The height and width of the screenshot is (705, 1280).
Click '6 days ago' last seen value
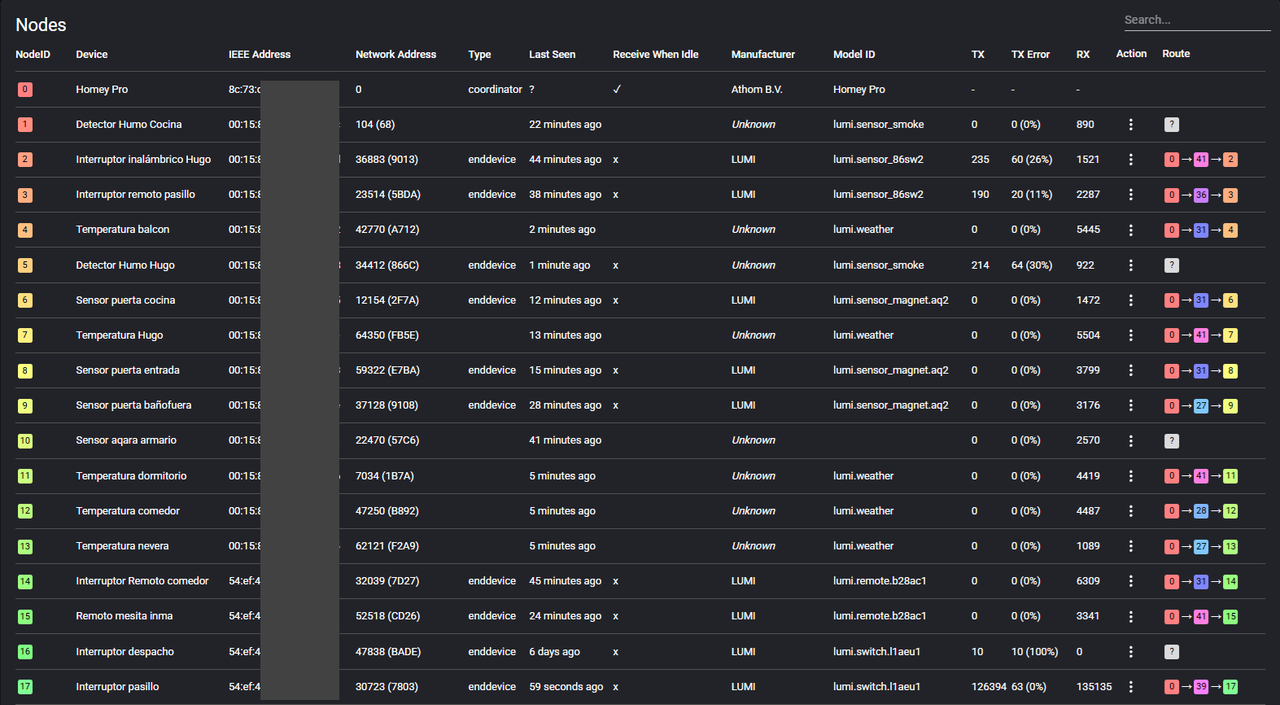(x=555, y=652)
